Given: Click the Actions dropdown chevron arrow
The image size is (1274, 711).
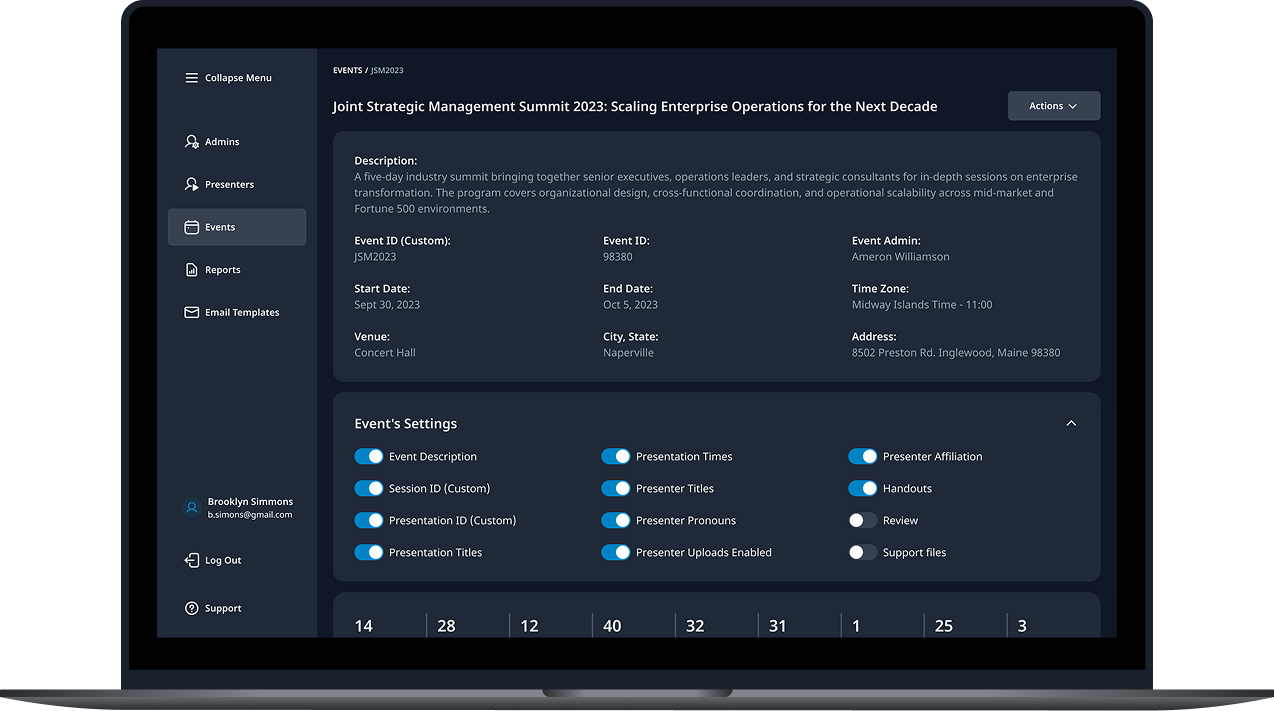Looking at the screenshot, I should pyautogui.click(x=1073, y=106).
